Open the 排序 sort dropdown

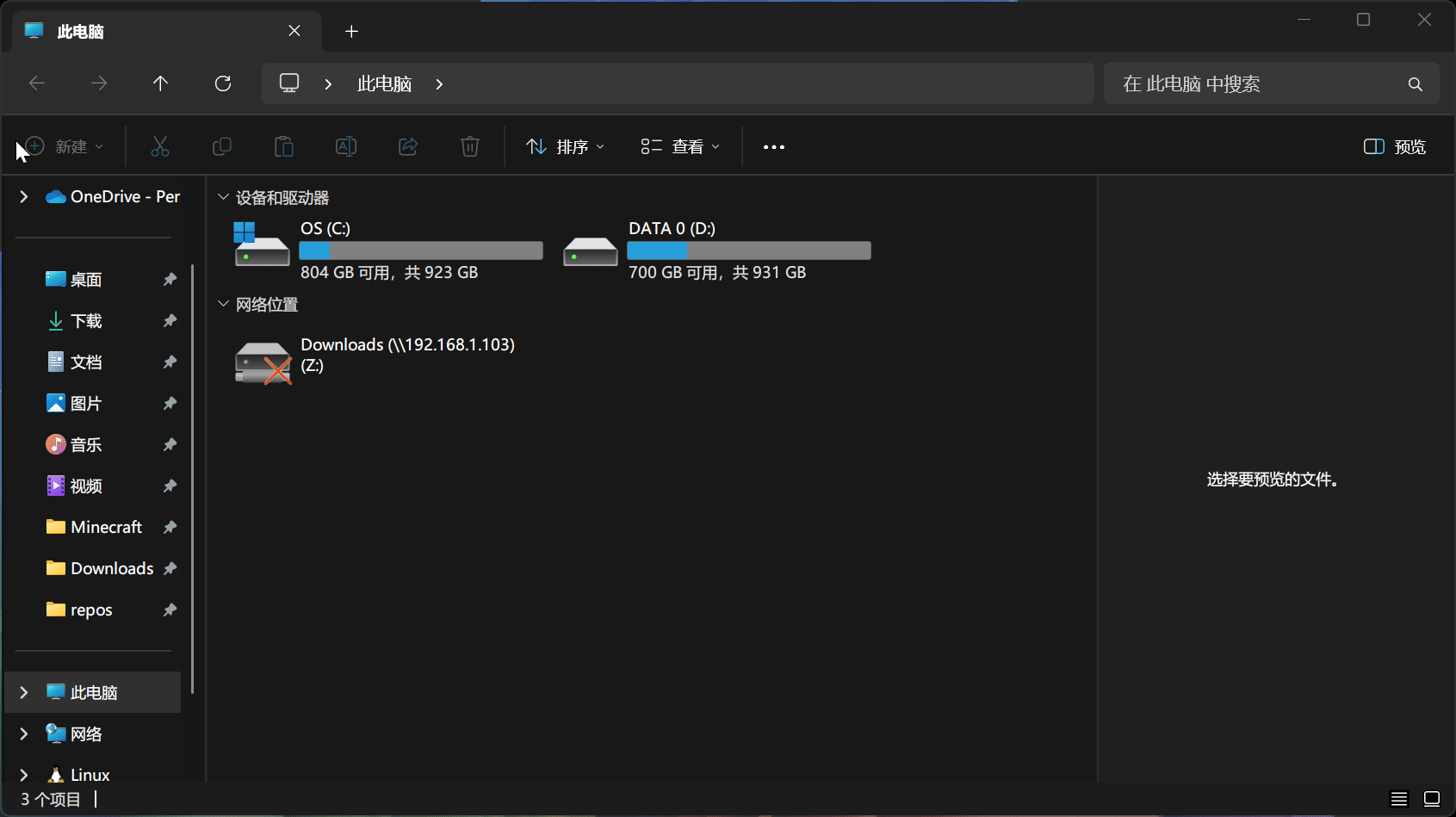click(x=564, y=146)
